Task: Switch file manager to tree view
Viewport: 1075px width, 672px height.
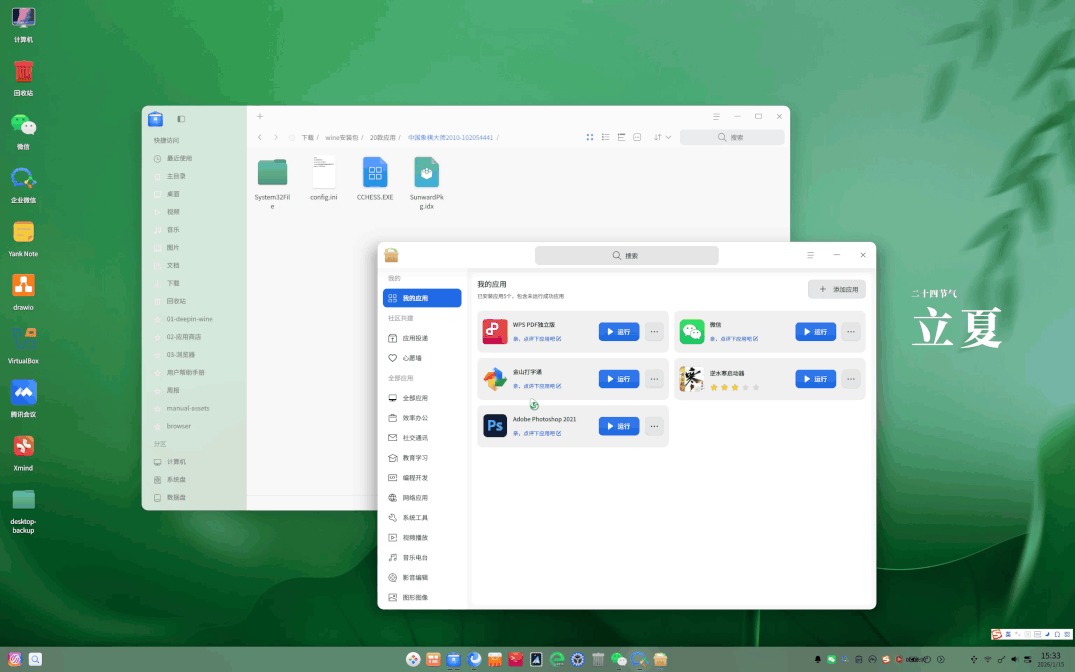Action: click(621, 138)
